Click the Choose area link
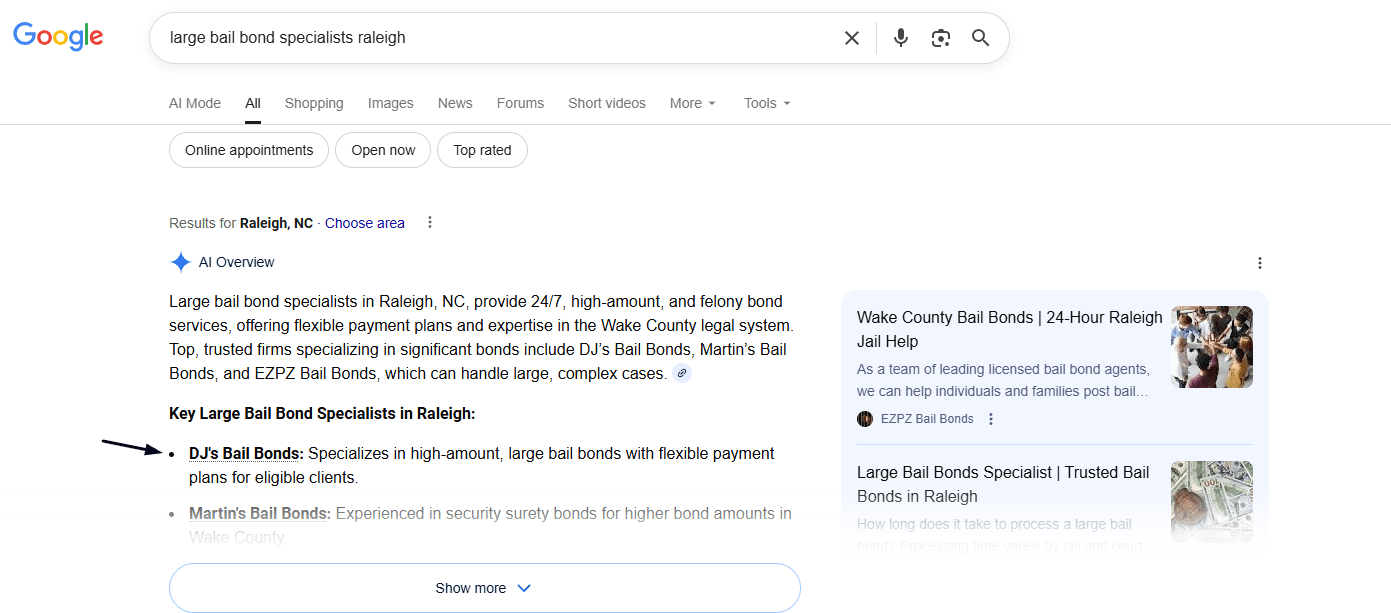The height and width of the screenshot is (613, 1391). (x=365, y=223)
